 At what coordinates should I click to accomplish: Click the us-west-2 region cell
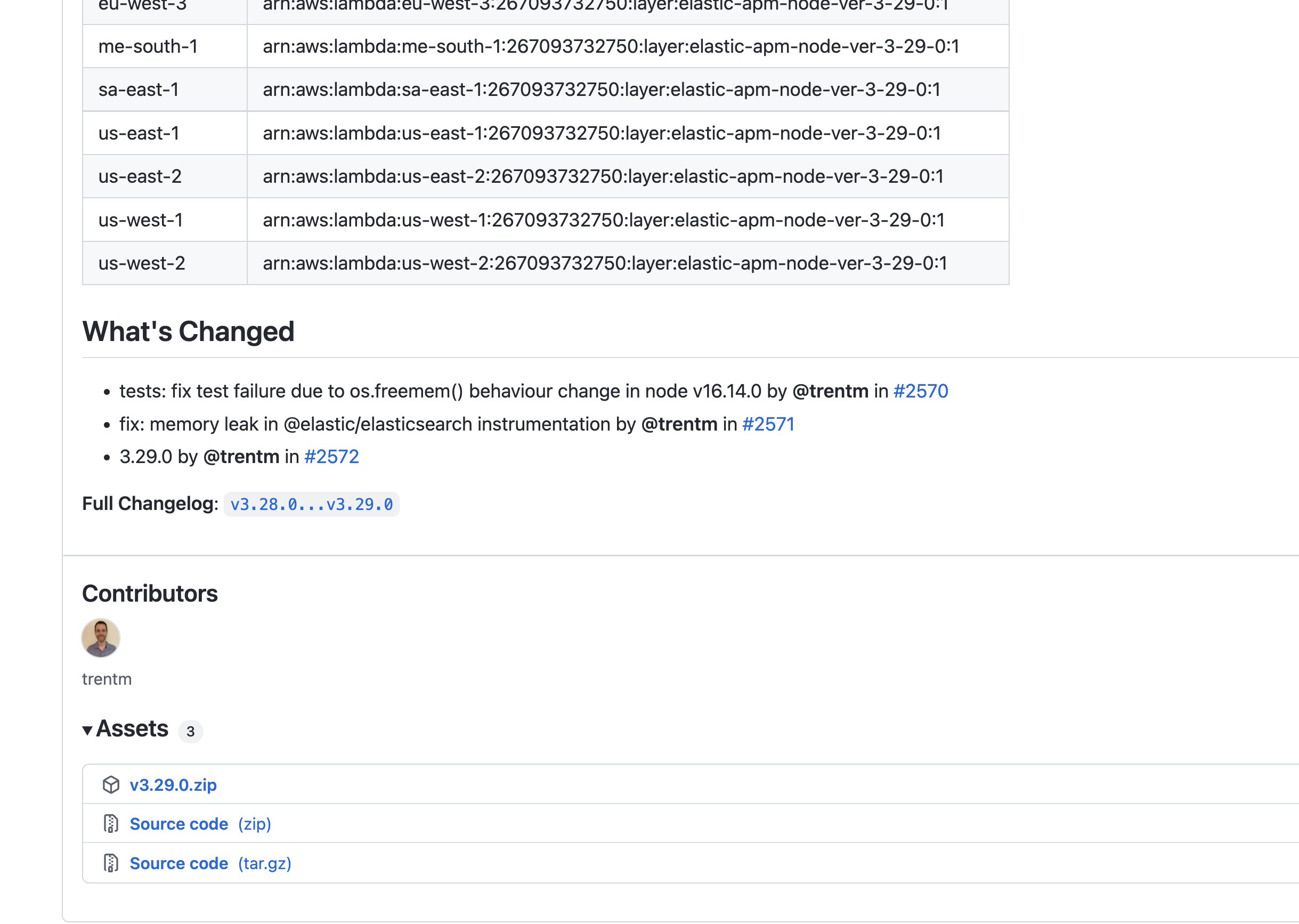coord(142,263)
